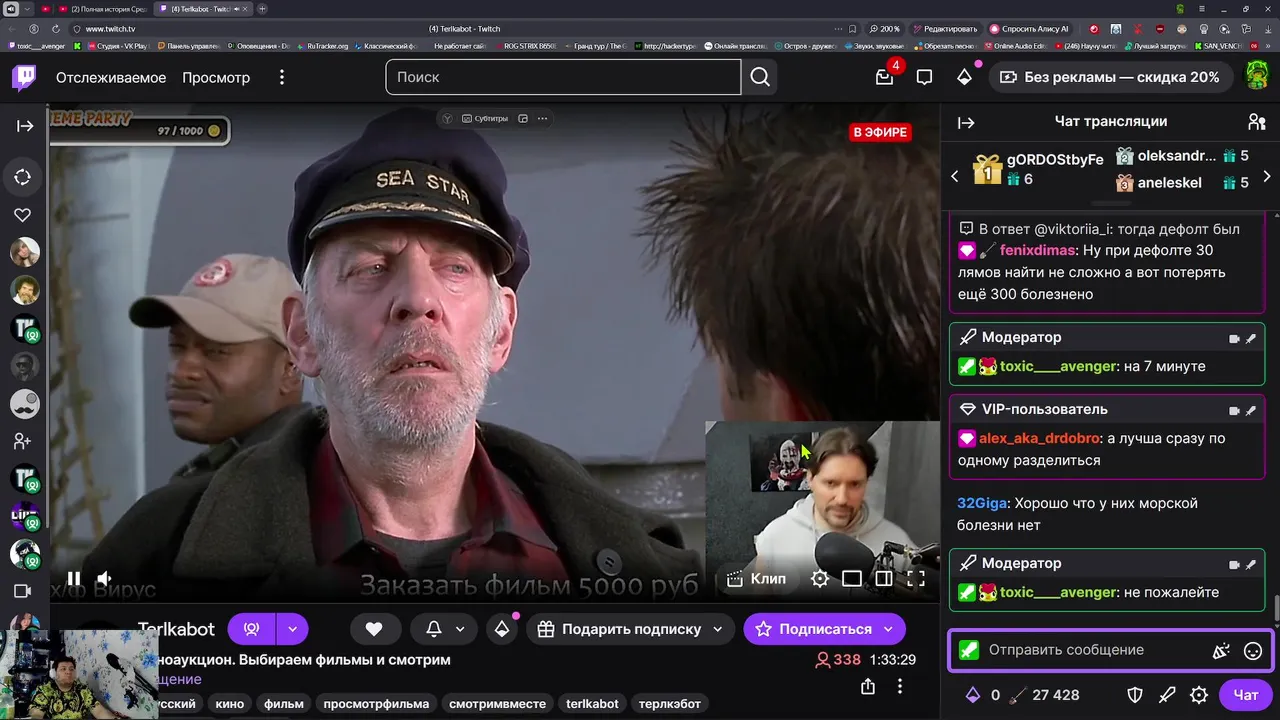Toggle the shield mode icon below chat
Viewport: 1280px width, 720px height.
coord(1135,695)
